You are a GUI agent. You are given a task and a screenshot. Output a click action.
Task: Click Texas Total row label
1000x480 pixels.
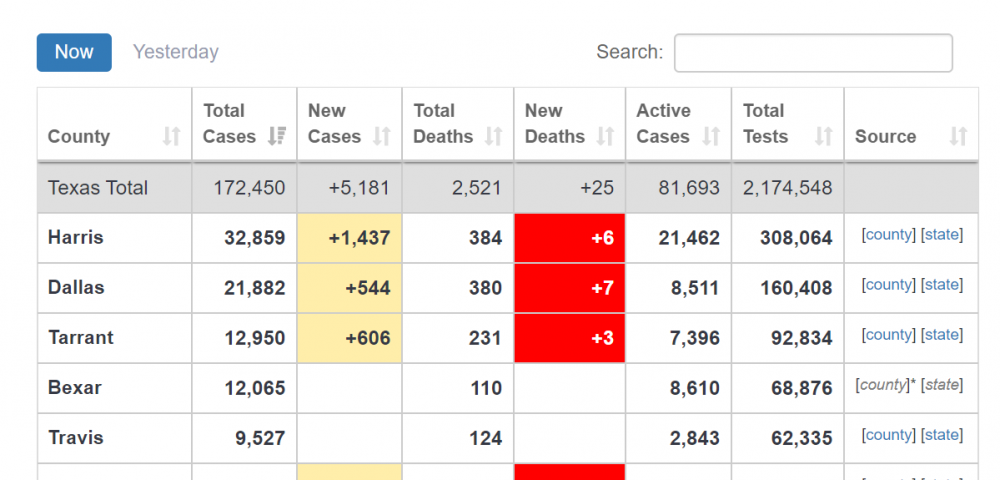pos(98,188)
